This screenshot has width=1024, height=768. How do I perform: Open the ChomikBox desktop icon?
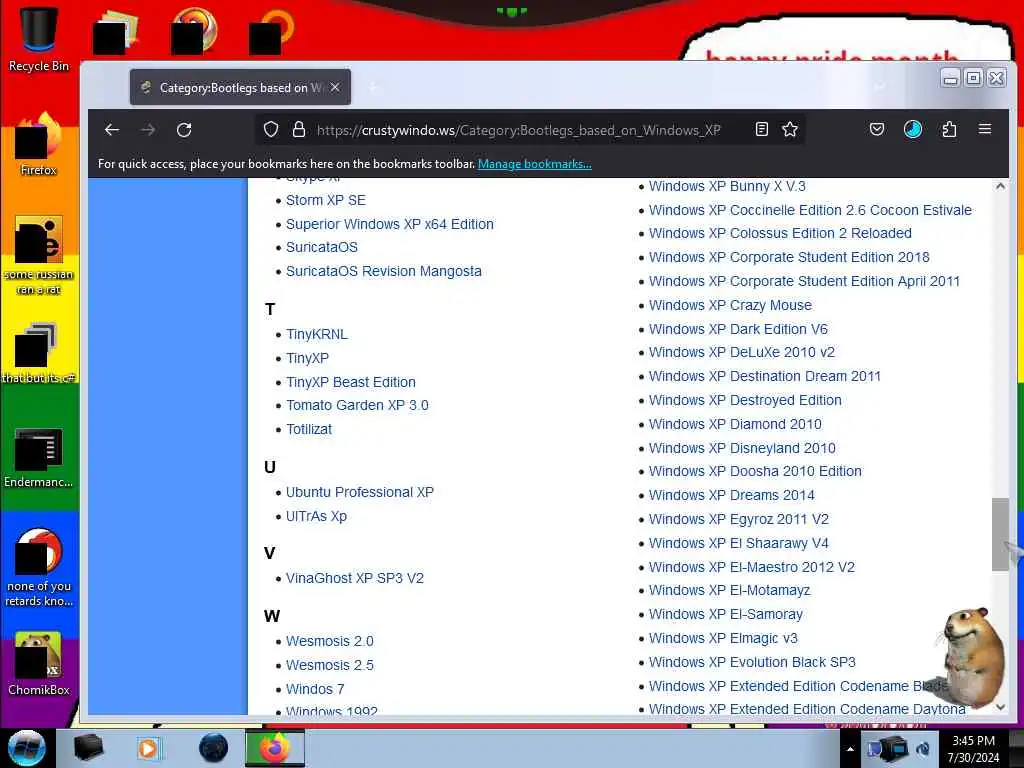pos(39,664)
